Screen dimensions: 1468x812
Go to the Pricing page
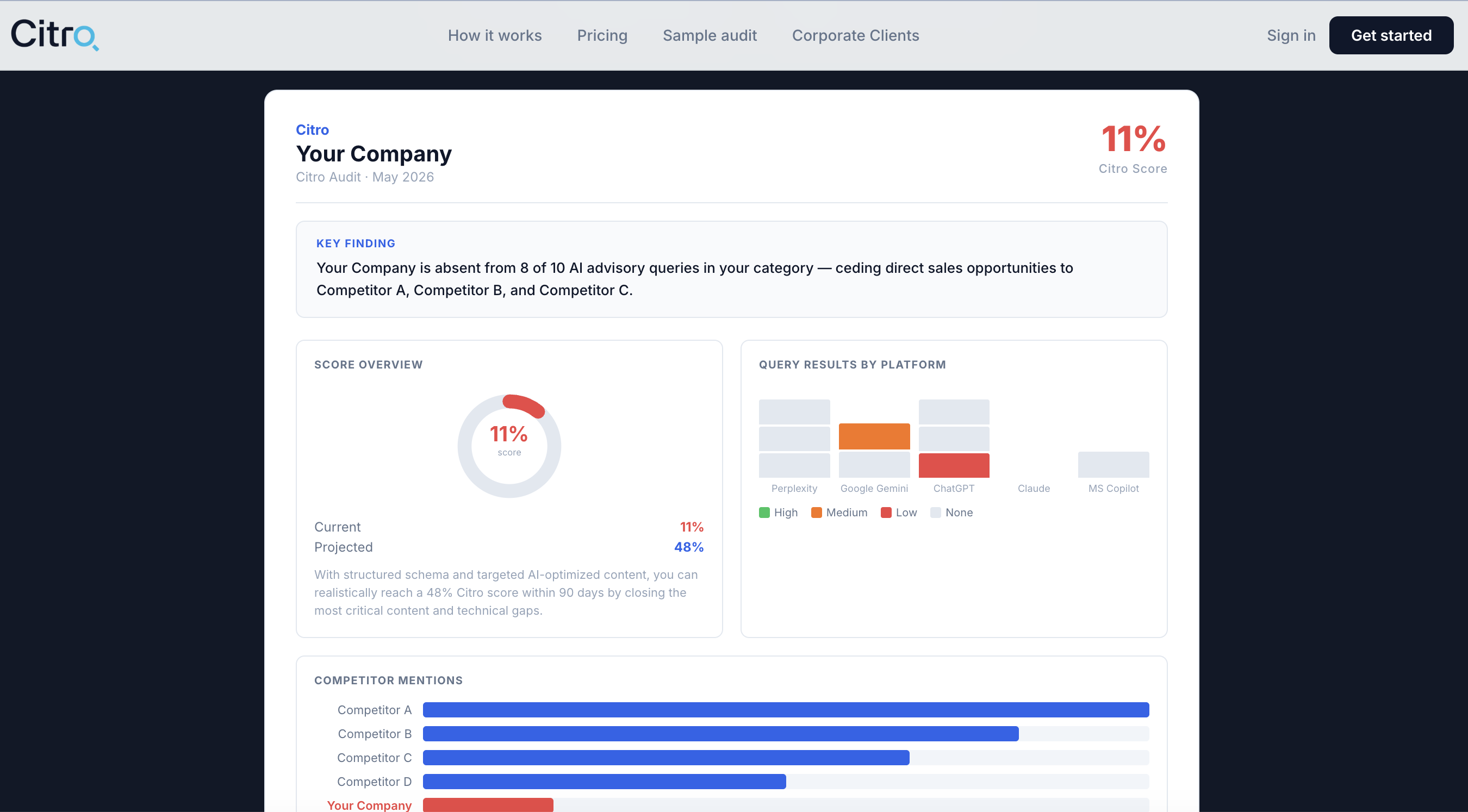tap(602, 35)
